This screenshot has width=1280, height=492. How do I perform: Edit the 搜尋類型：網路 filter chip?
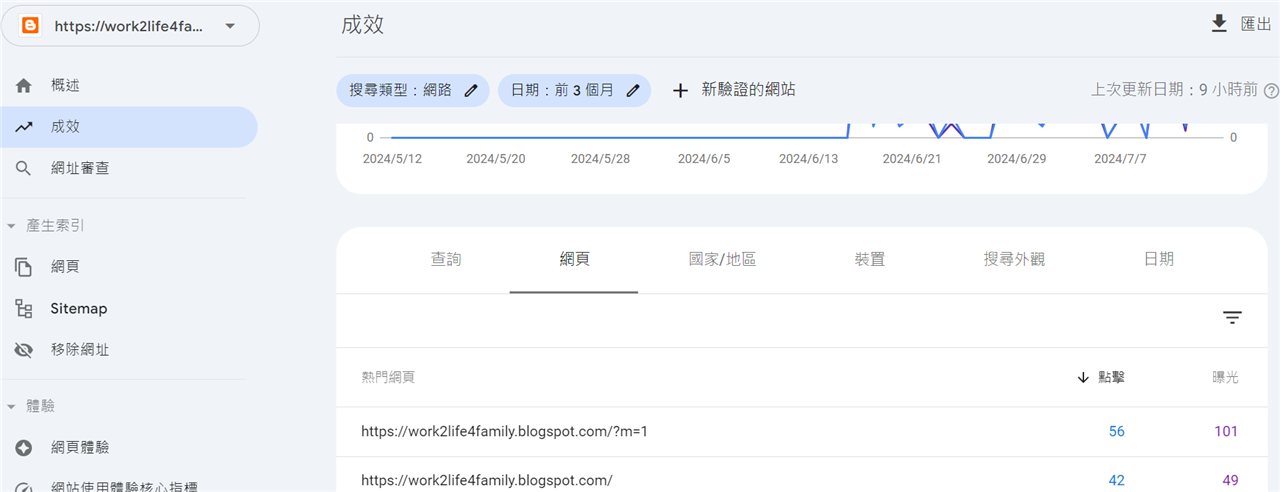(x=413, y=90)
